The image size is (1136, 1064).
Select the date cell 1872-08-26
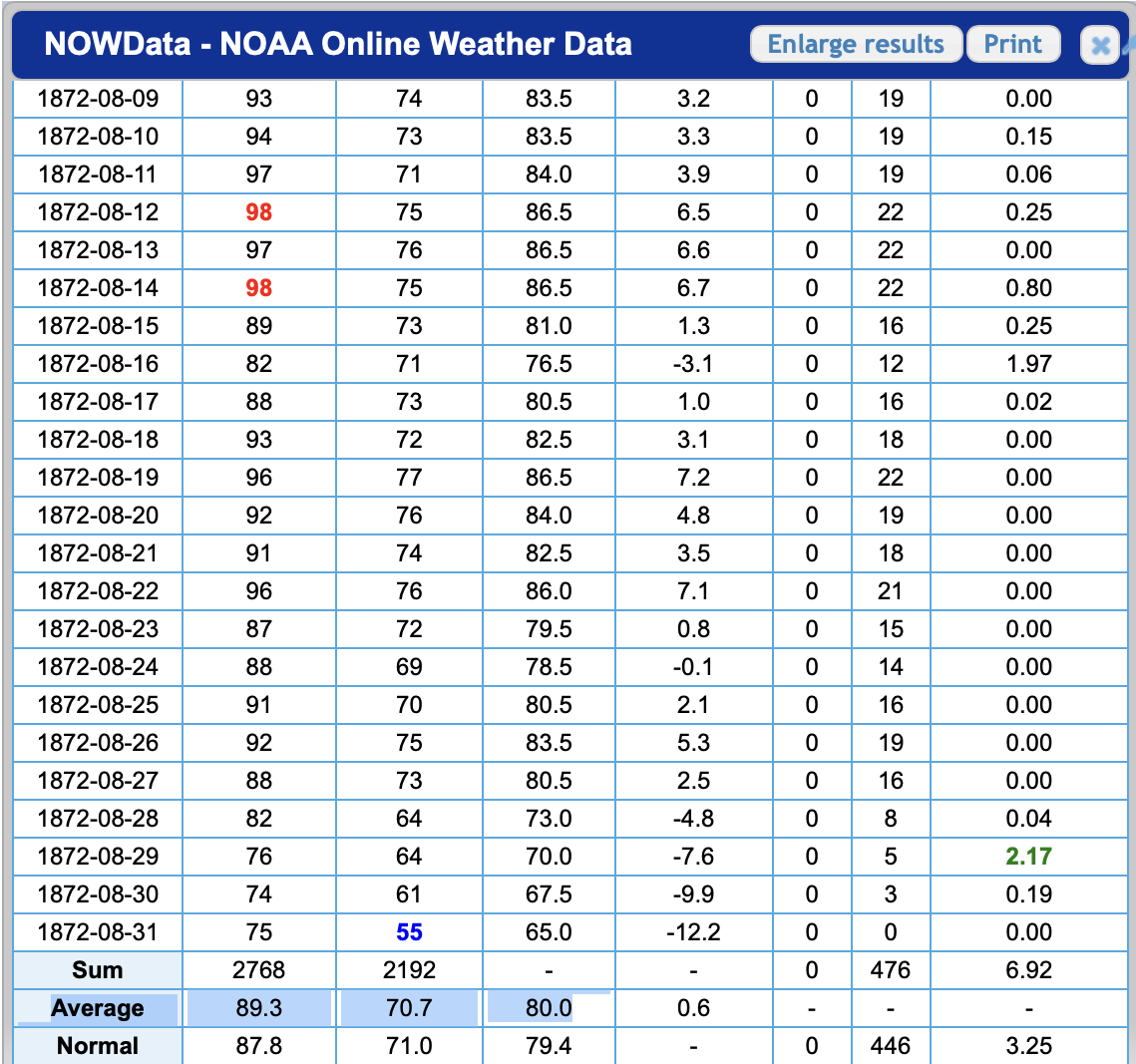pyautogui.click(x=98, y=743)
